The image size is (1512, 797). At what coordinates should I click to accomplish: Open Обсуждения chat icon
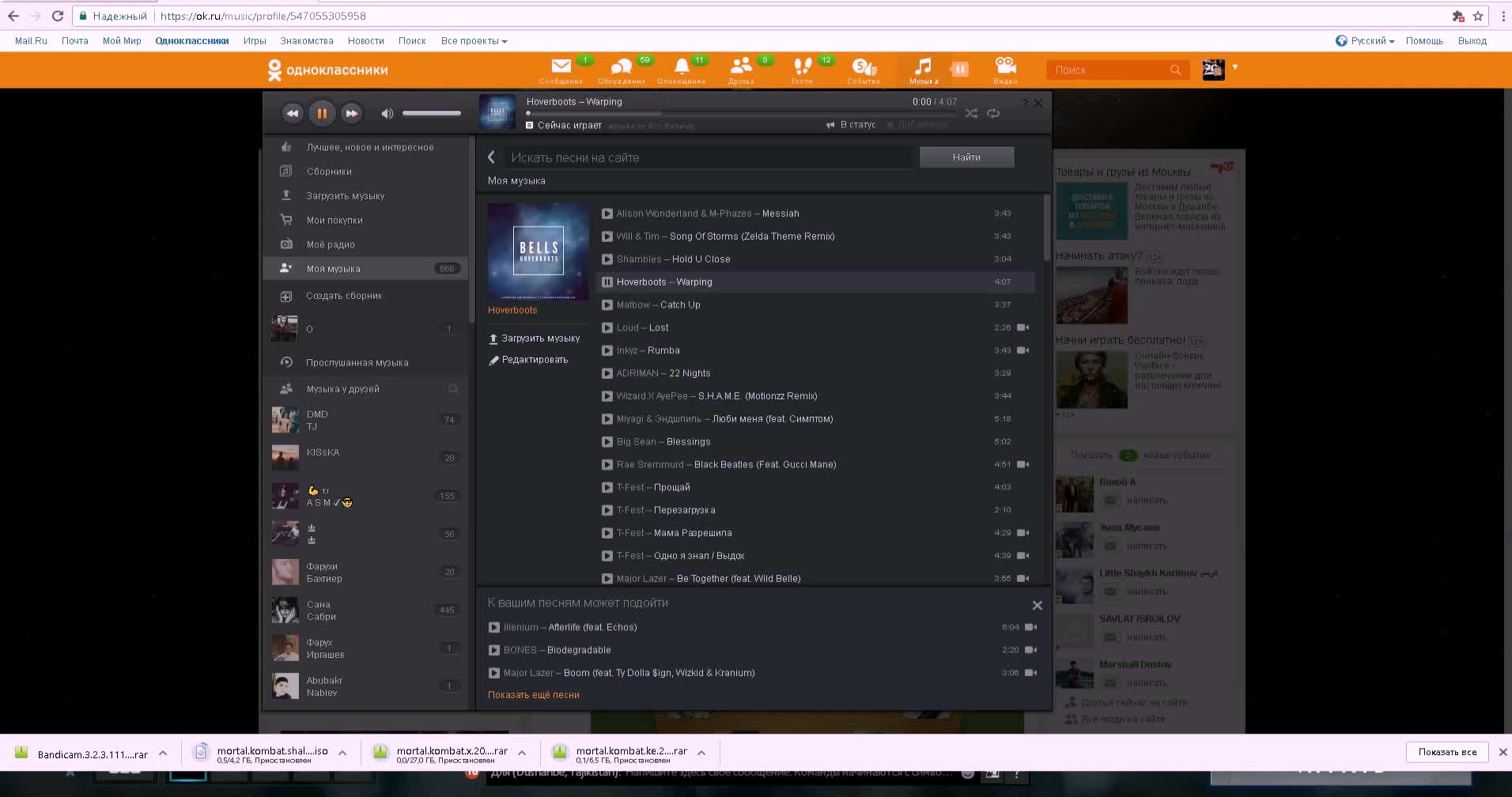(x=622, y=66)
